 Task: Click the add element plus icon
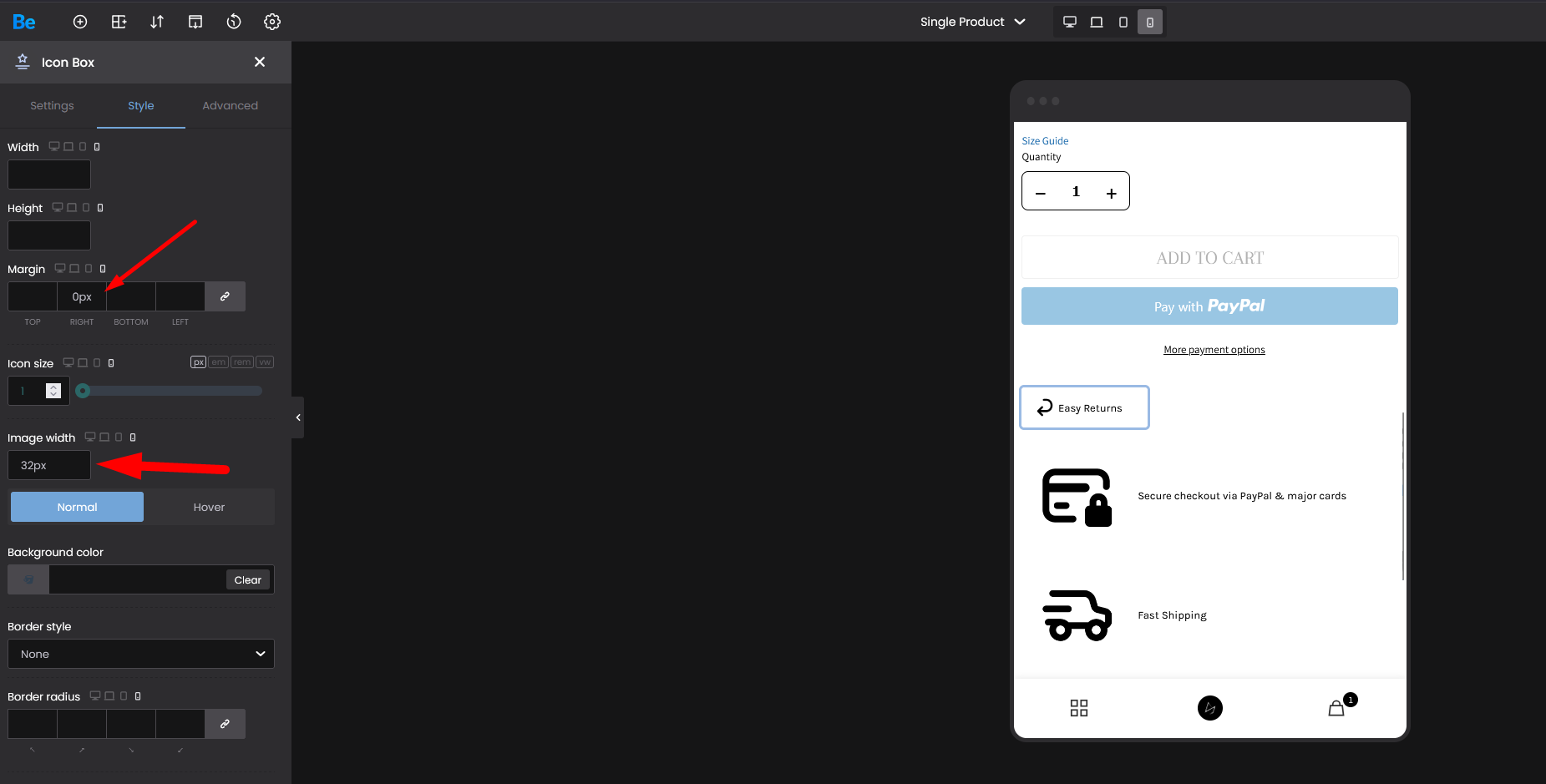click(x=80, y=22)
